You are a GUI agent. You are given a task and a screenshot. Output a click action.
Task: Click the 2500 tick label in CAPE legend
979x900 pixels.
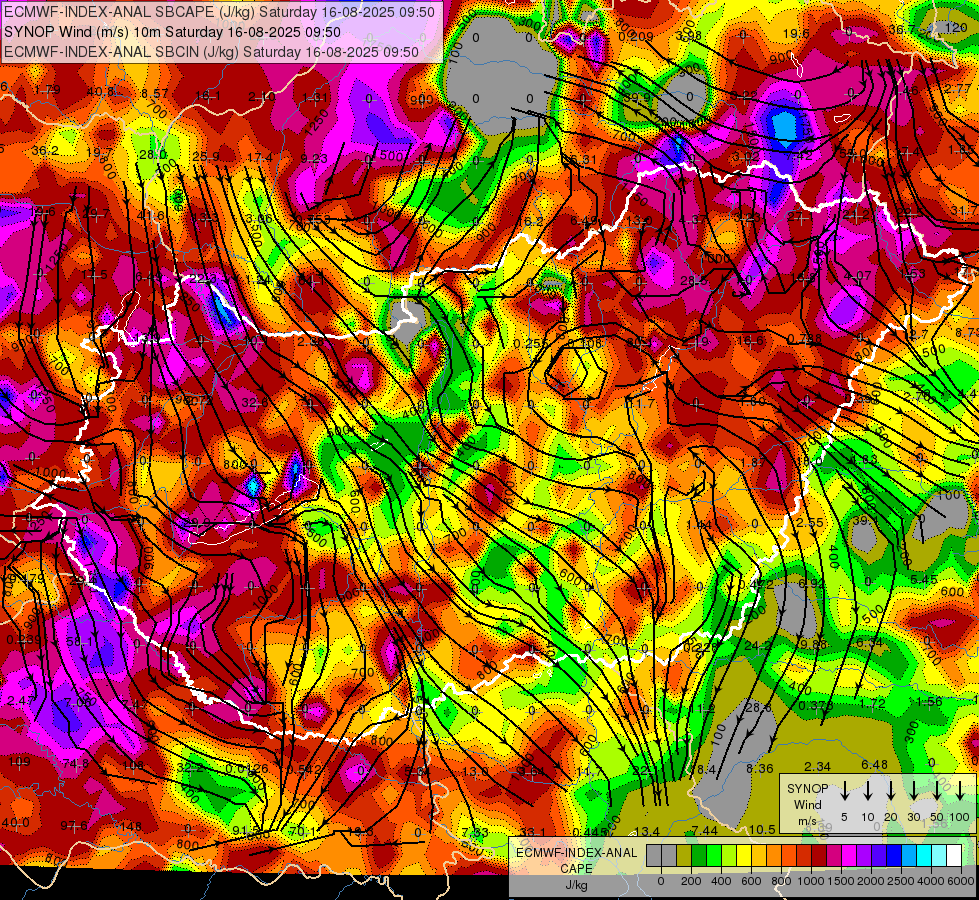(x=902, y=881)
